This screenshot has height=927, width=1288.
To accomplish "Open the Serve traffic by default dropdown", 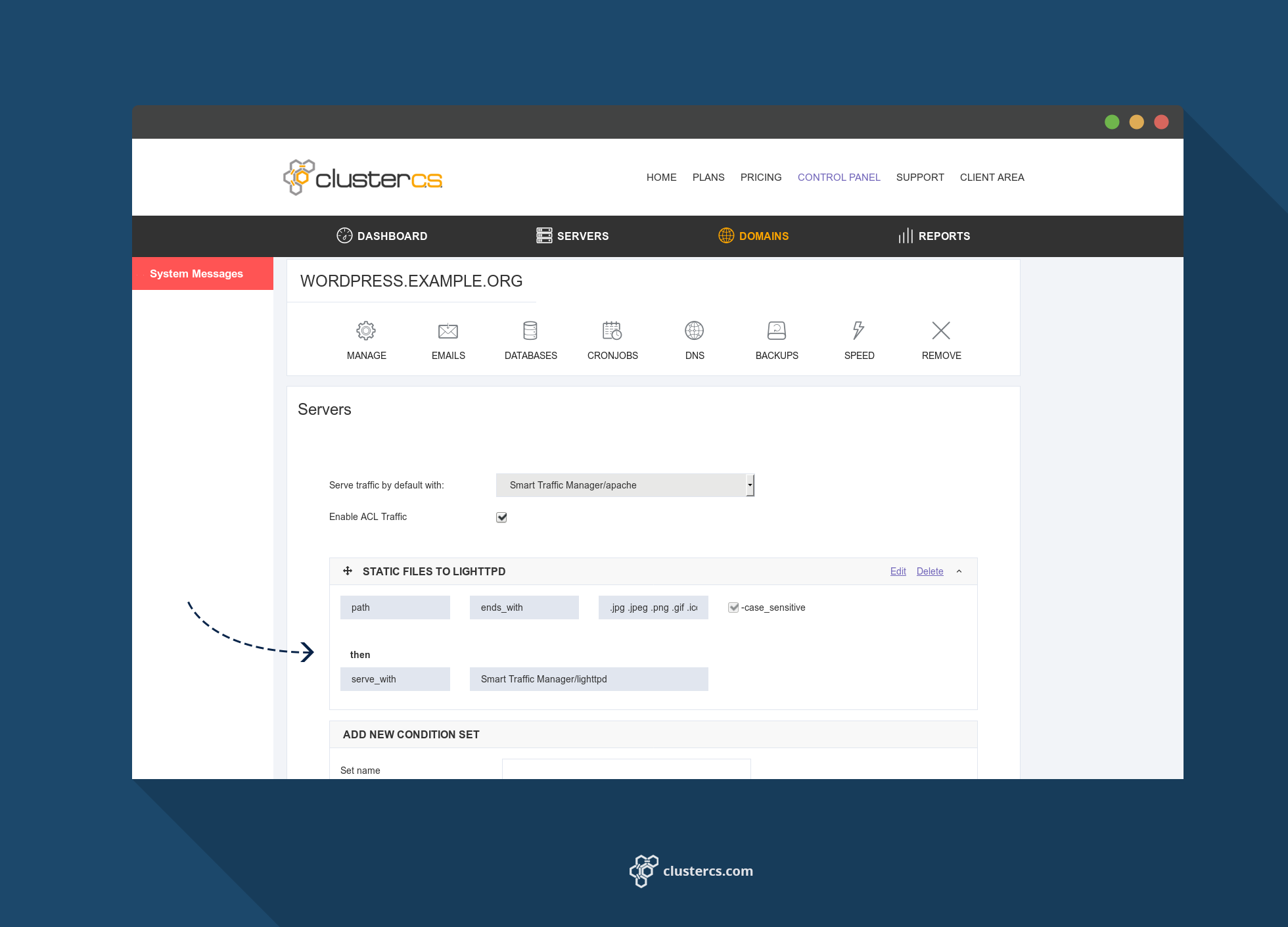I will (624, 485).
